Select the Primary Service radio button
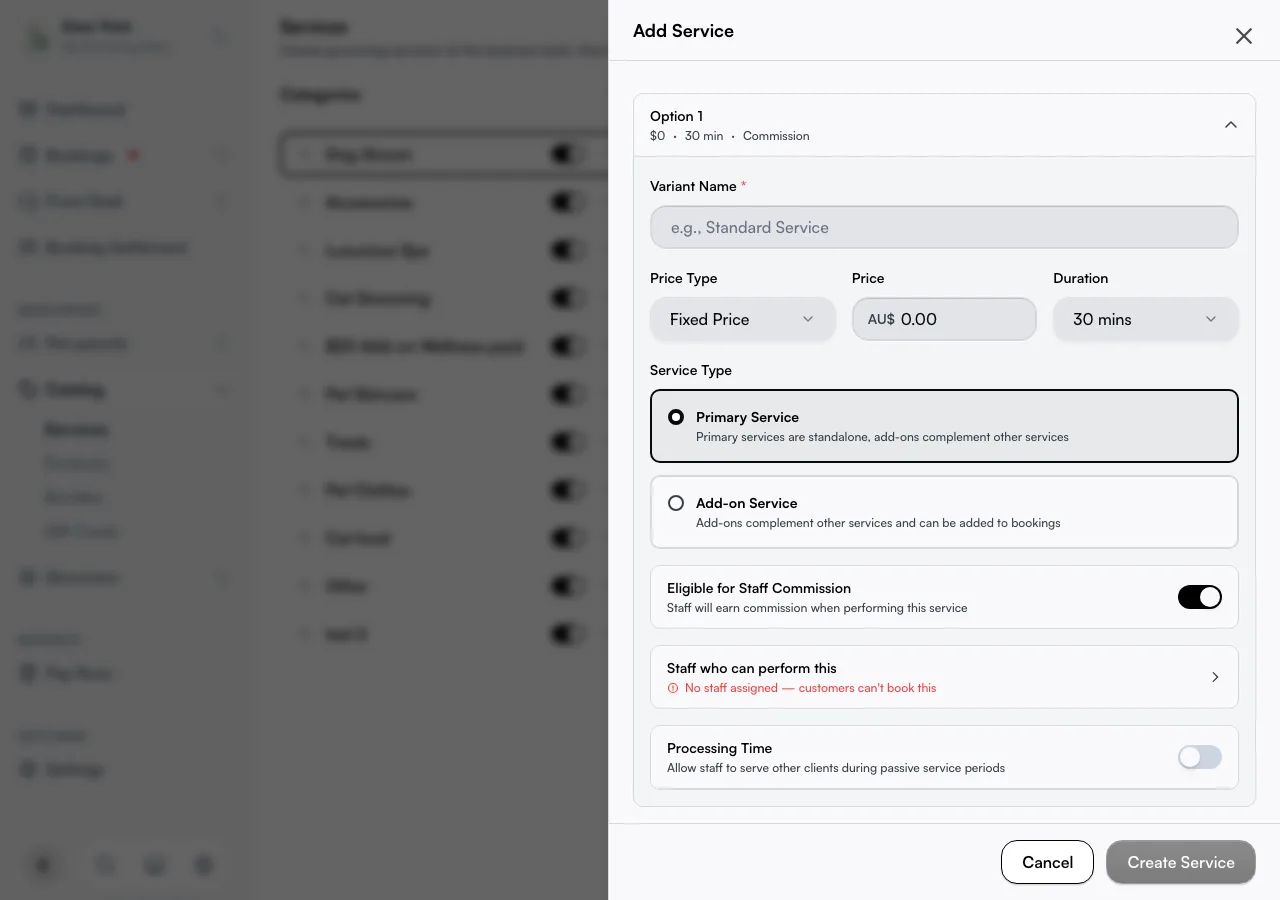 676,417
